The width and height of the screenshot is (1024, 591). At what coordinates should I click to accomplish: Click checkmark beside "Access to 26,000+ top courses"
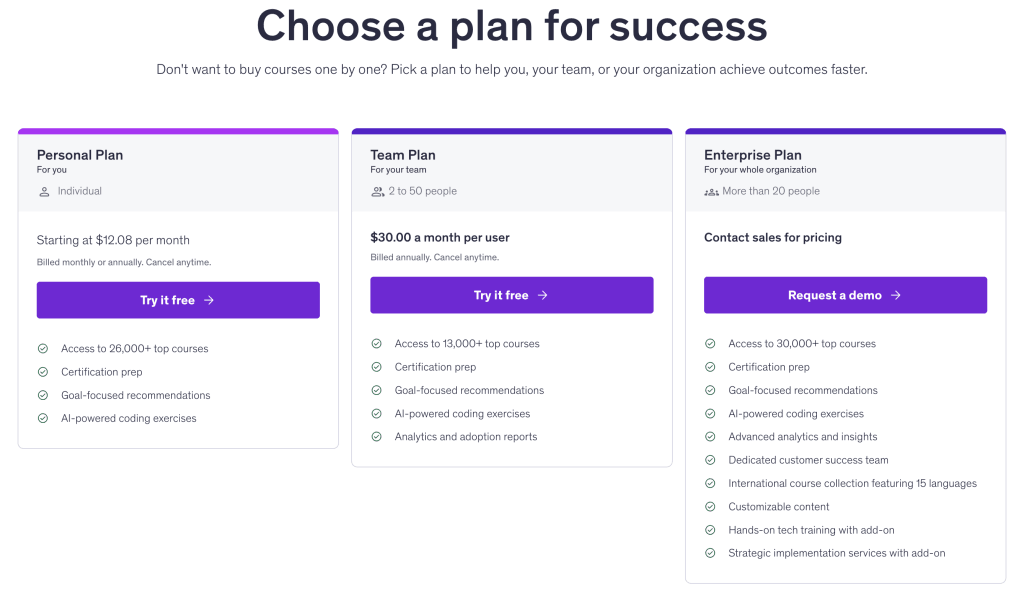pyautogui.click(x=43, y=348)
